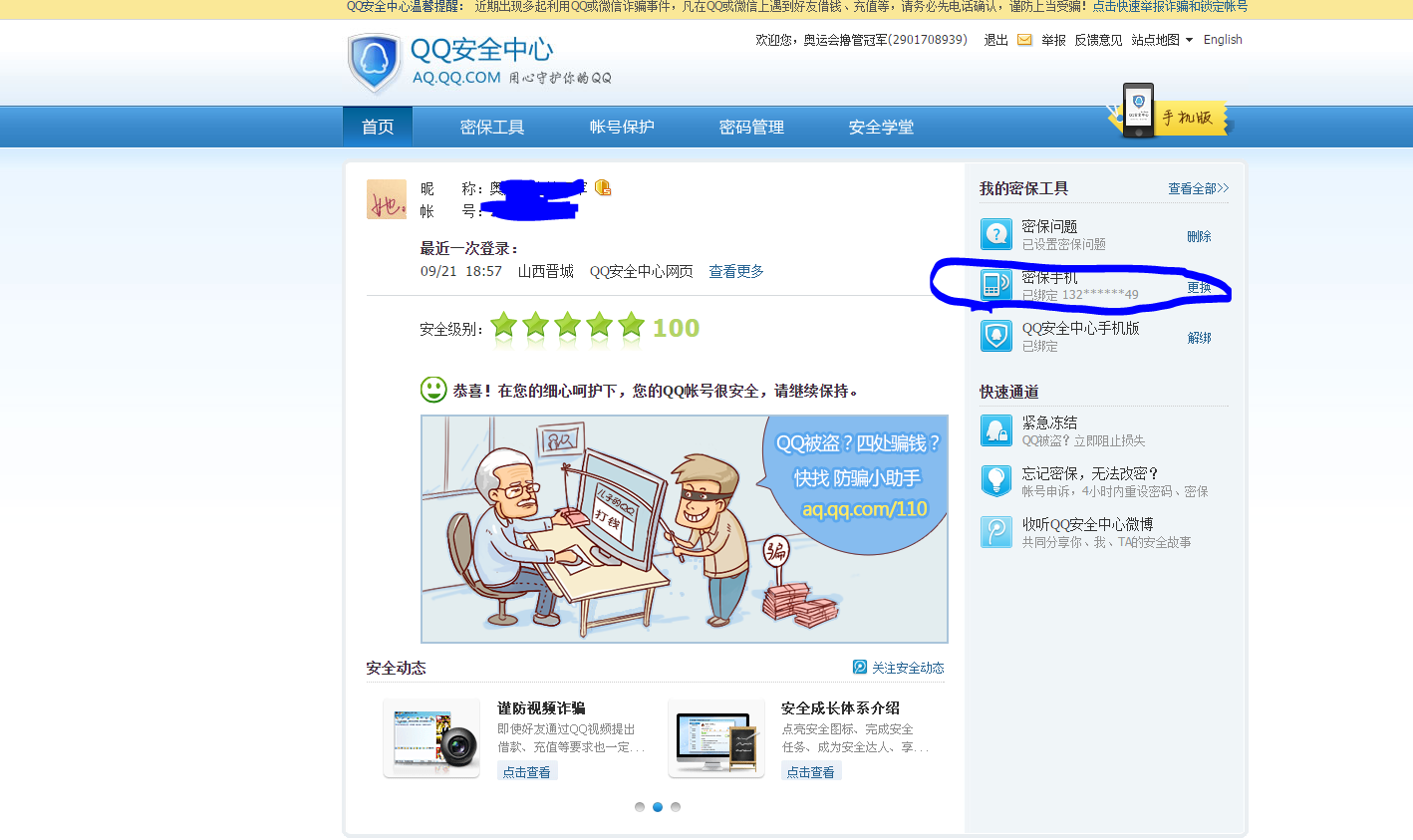Click the 密保问题 tool title
The width and height of the screenshot is (1413, 840).
(x=1049, y=226)
